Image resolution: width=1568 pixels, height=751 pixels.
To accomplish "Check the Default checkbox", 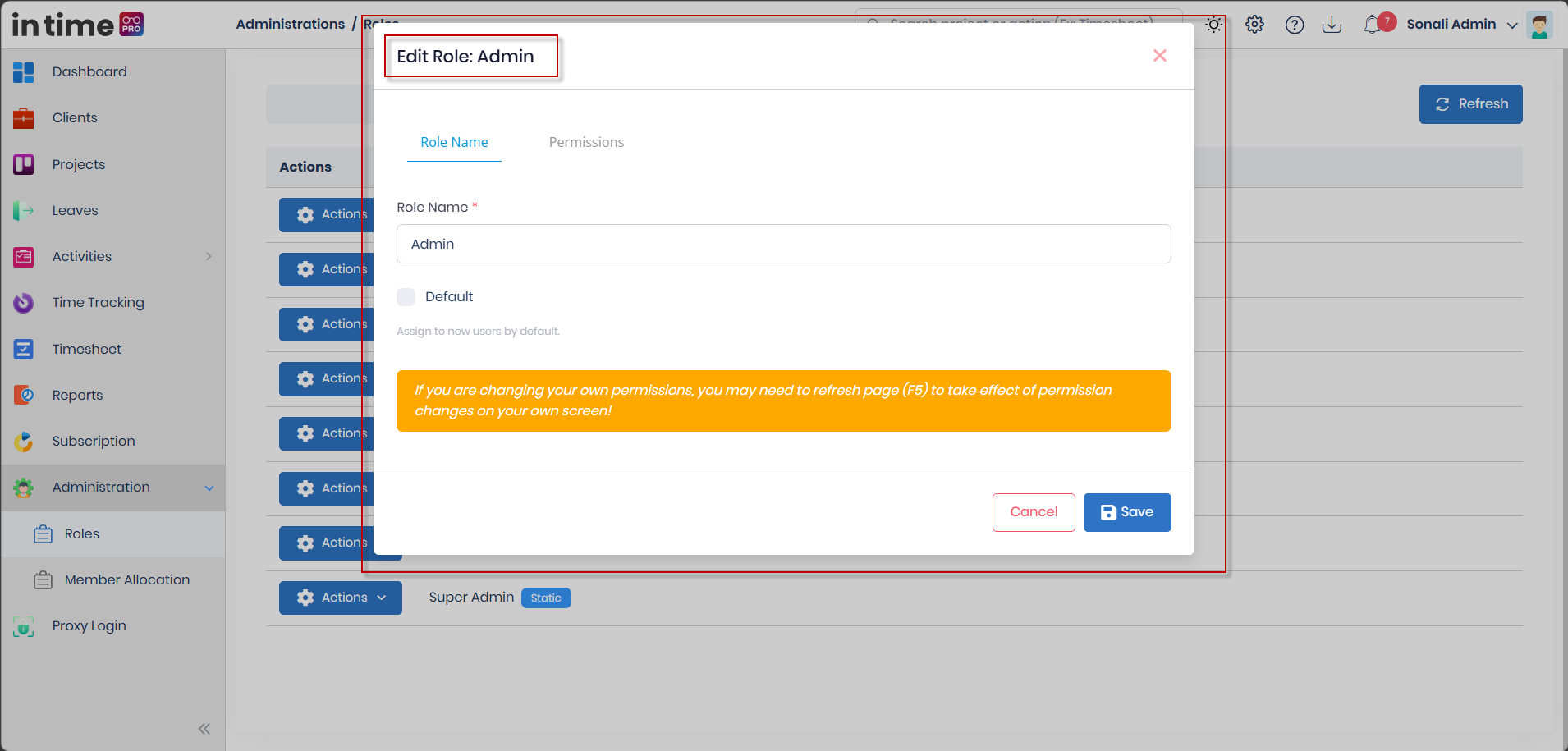I will [x=406, y=297].
